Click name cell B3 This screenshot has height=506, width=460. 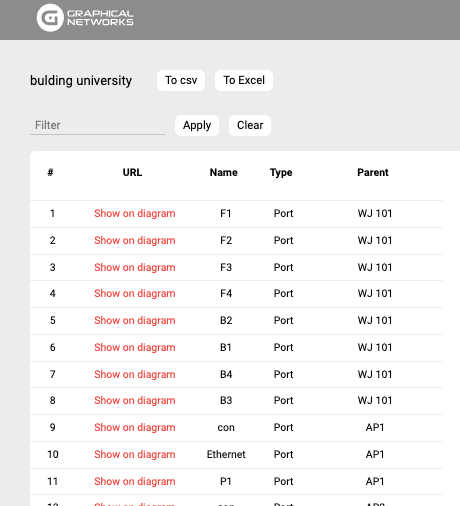click(x=226, y=400)
